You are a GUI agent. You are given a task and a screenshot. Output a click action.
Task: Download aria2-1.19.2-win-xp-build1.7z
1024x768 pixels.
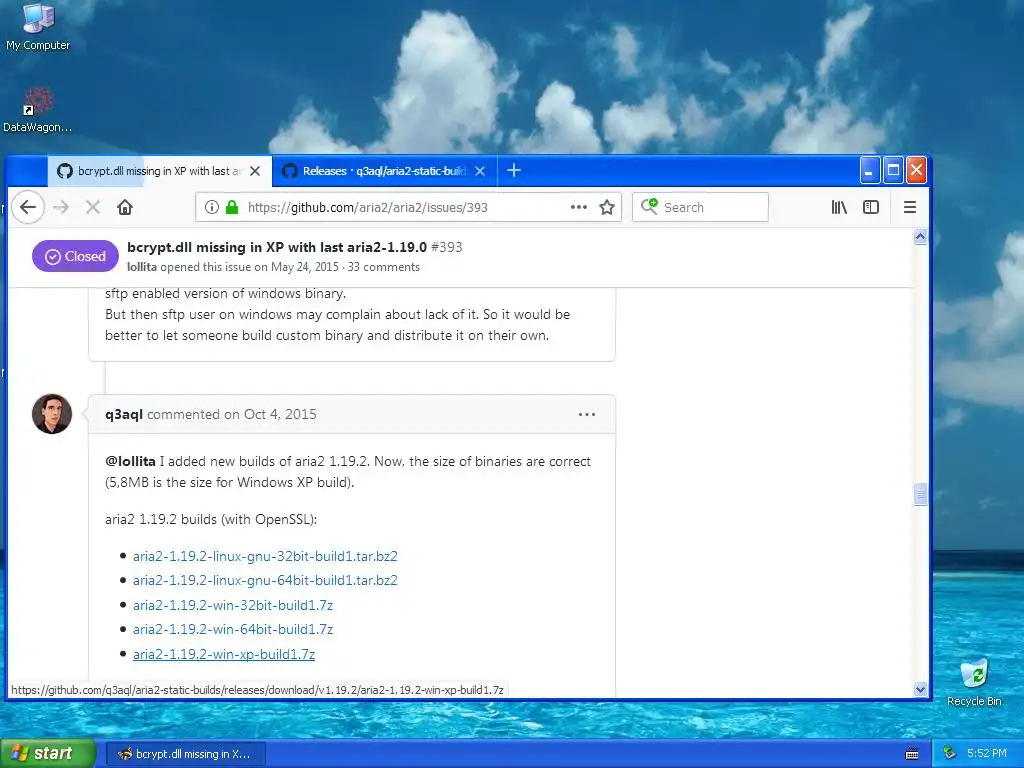point(224,654)
